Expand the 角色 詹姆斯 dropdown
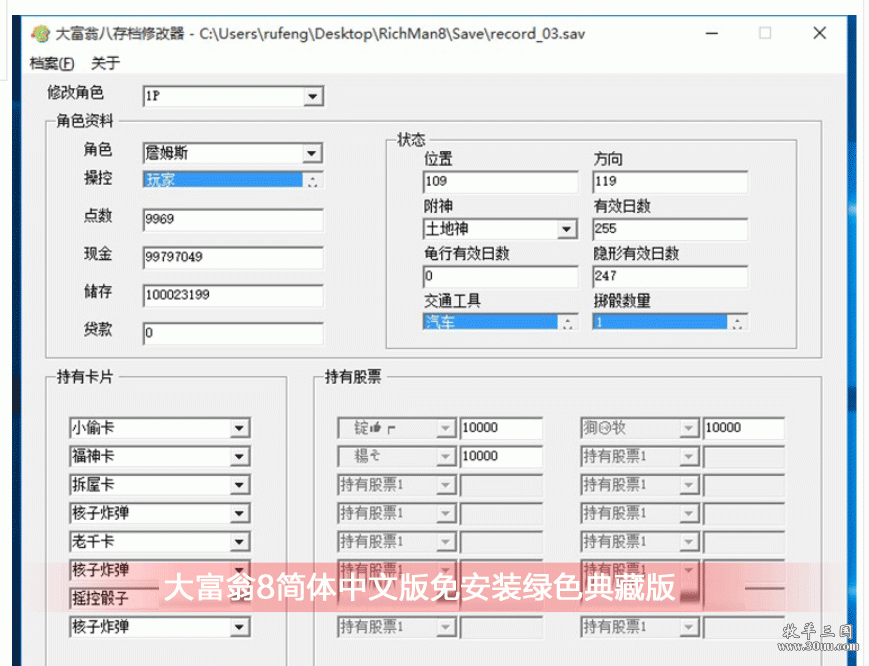869x666 pixels. [312, 153]
